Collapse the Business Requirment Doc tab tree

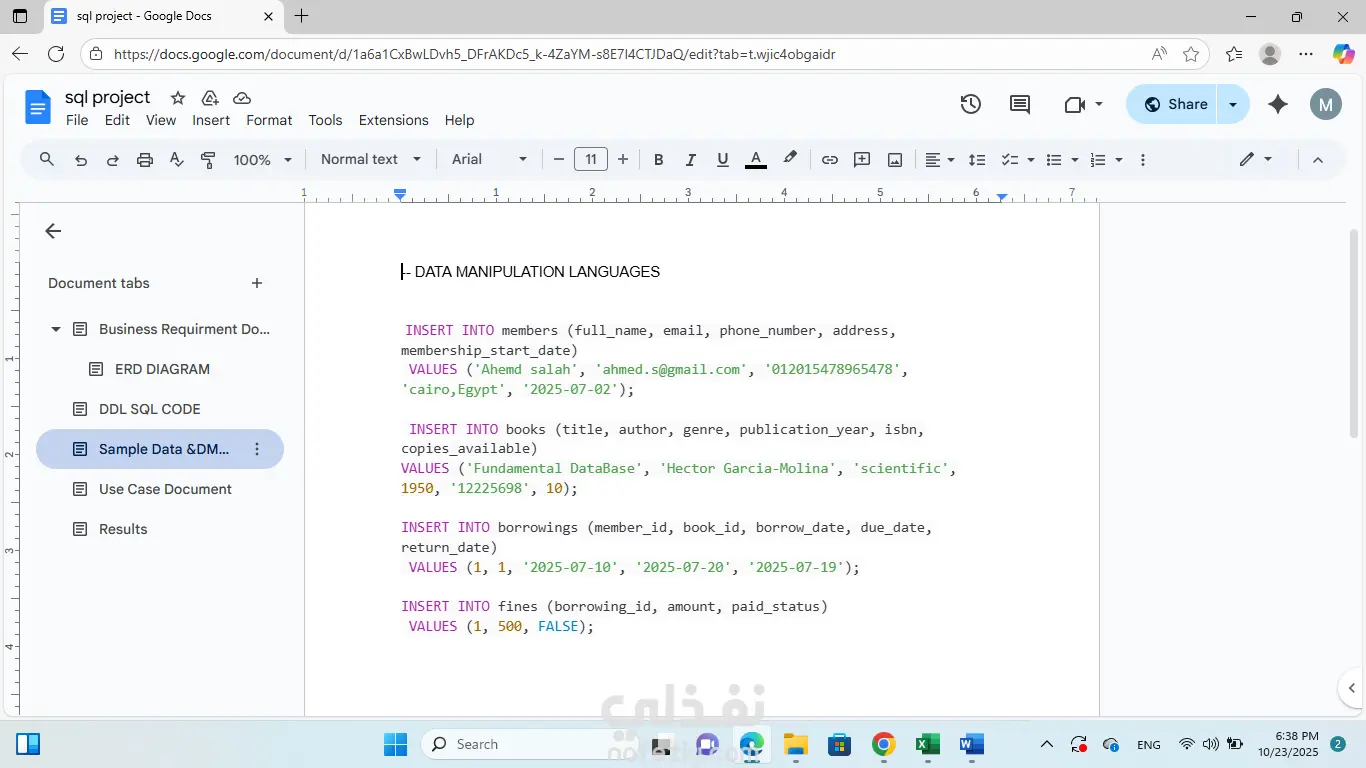56,329
